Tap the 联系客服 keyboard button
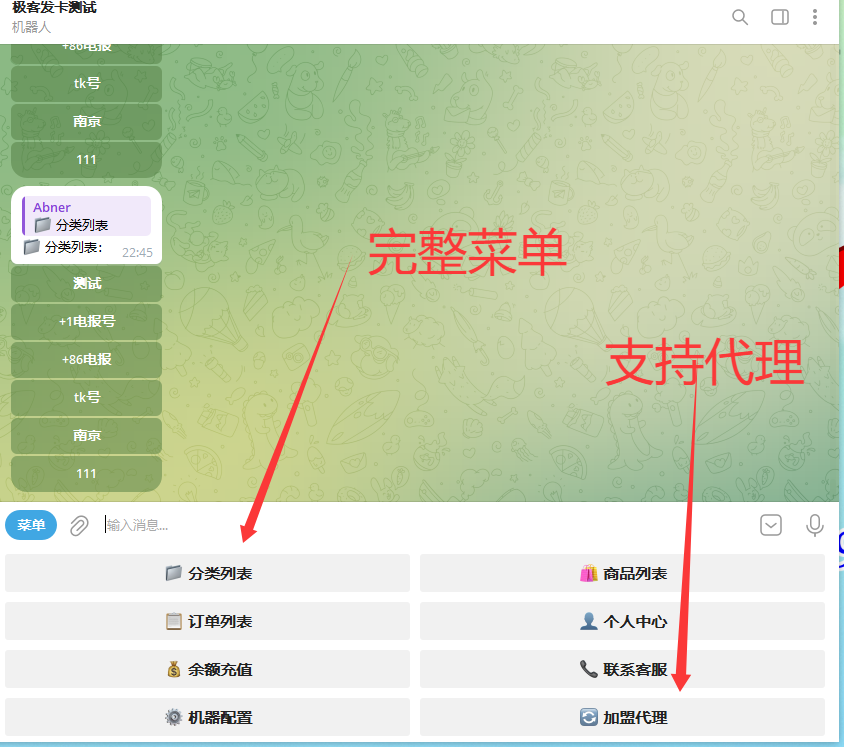Viewport: 844px width, 747px height. [x=622, y=669]
